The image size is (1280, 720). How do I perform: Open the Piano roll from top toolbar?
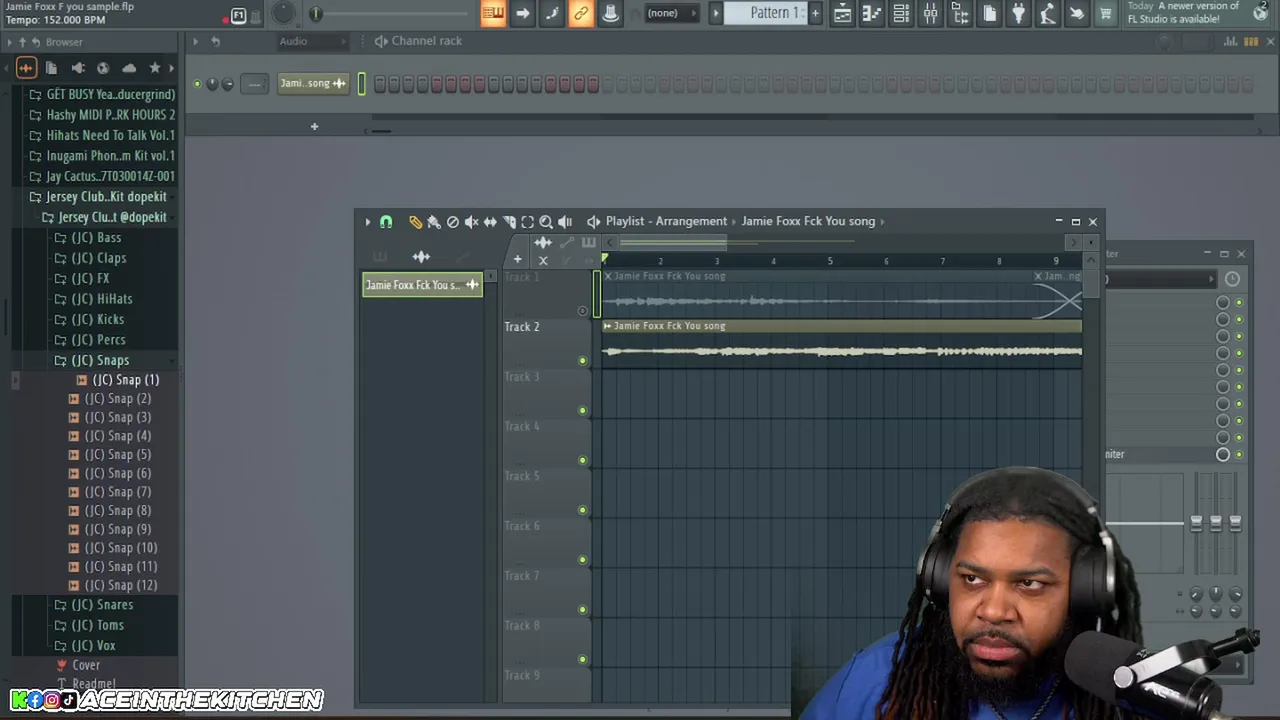click(872, 13)
